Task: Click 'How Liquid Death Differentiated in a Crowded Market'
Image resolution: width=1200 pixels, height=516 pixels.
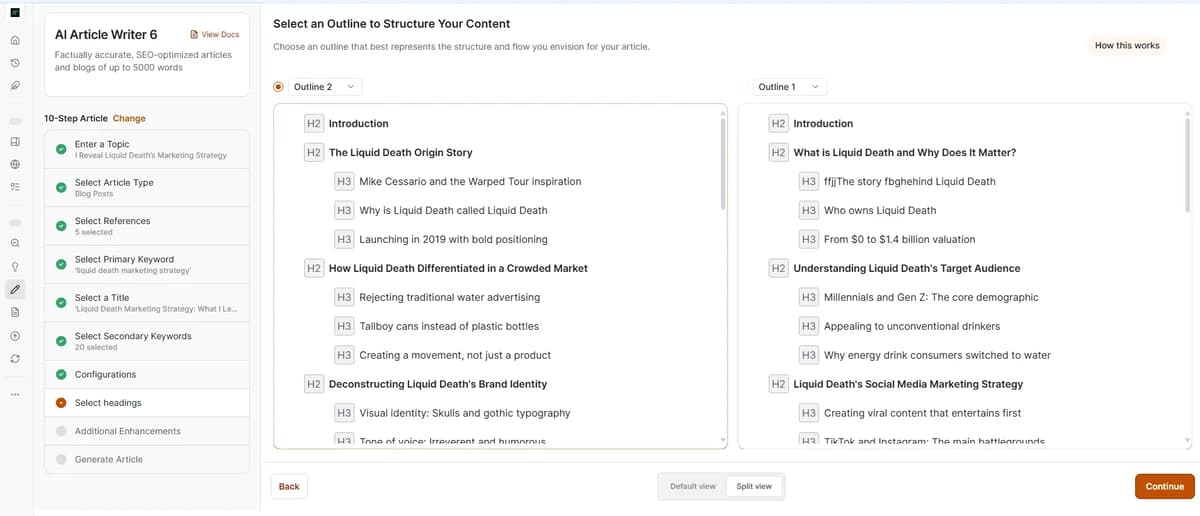Action: (x=458, y=269)
